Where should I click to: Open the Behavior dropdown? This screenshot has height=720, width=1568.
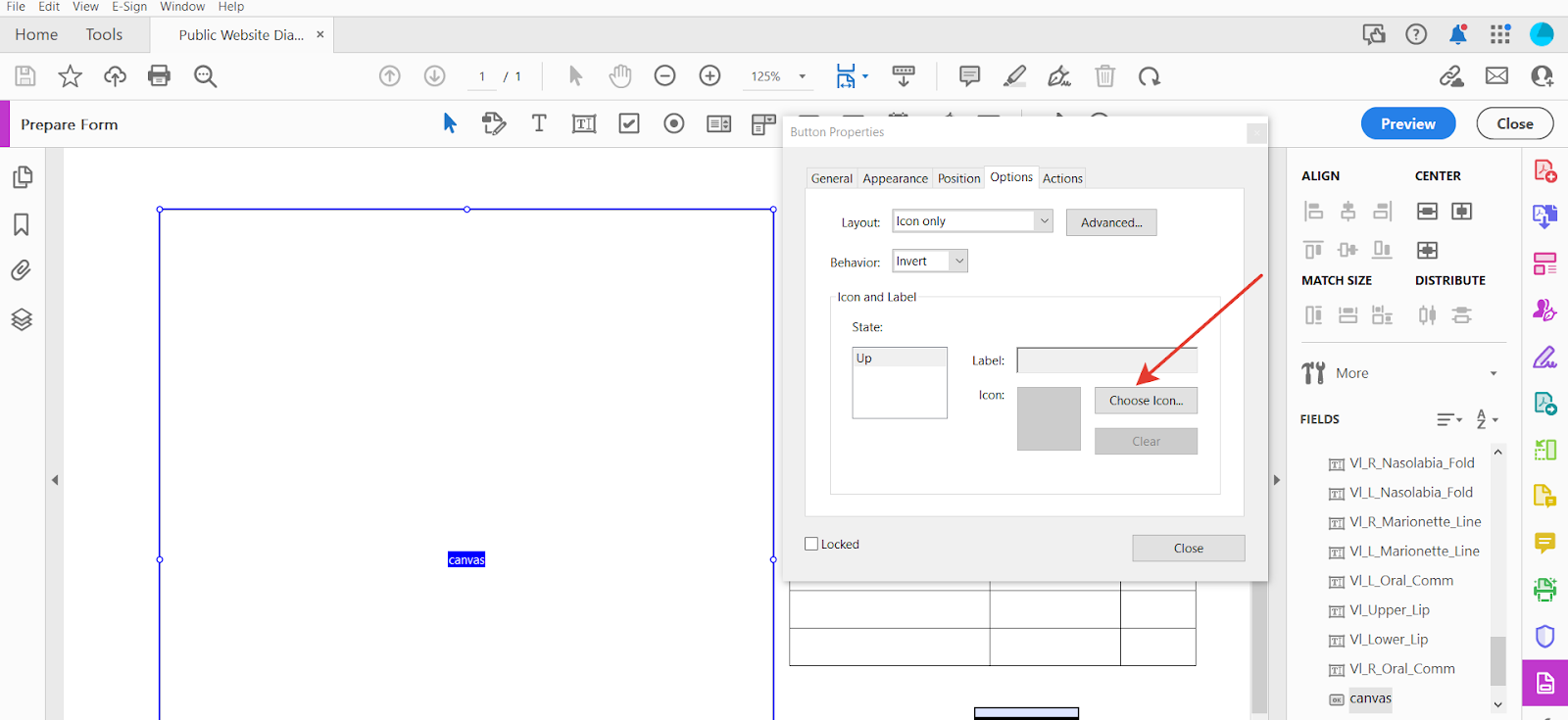coord(930,261)
